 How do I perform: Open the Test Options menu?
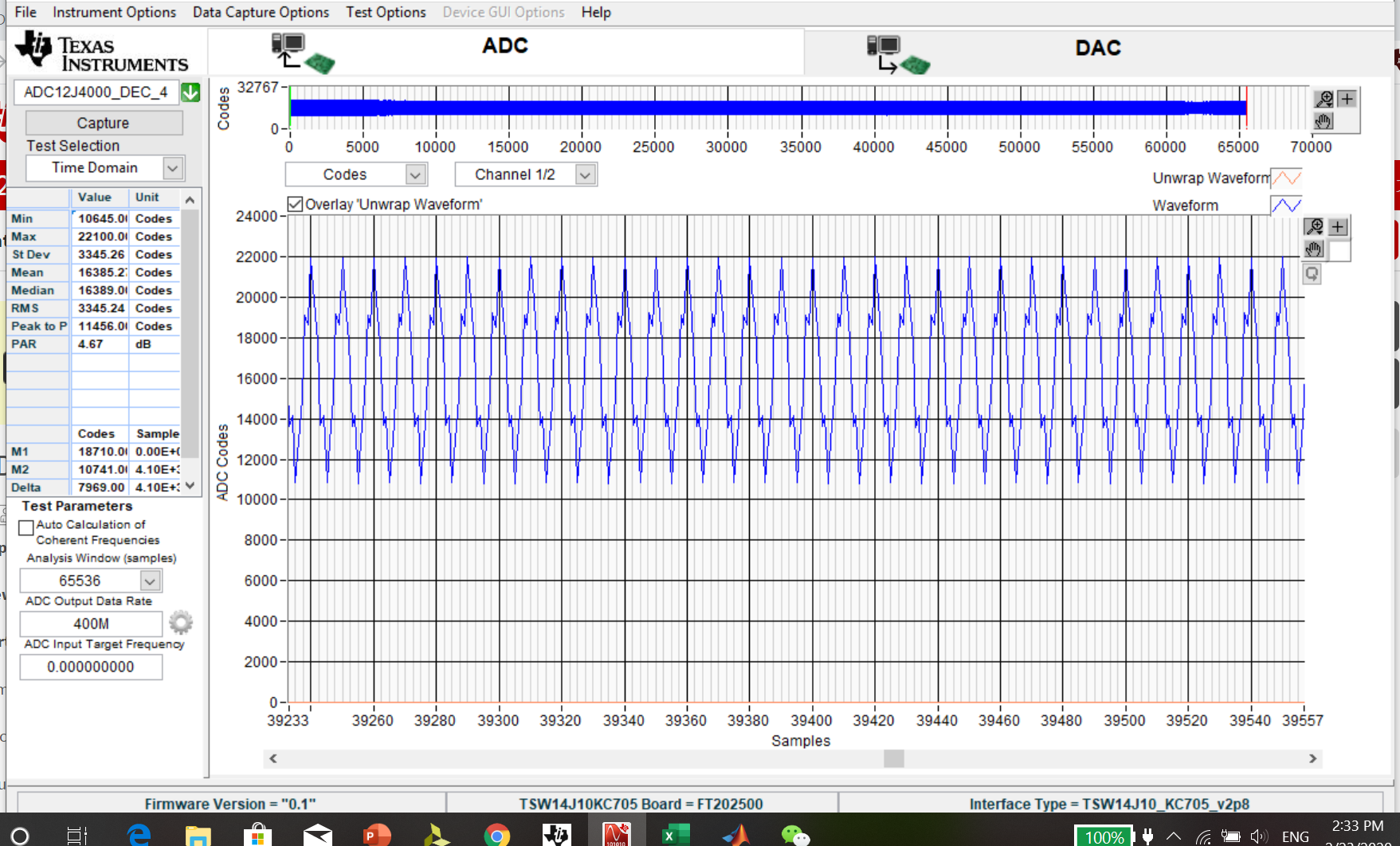[x=386, y=12]
